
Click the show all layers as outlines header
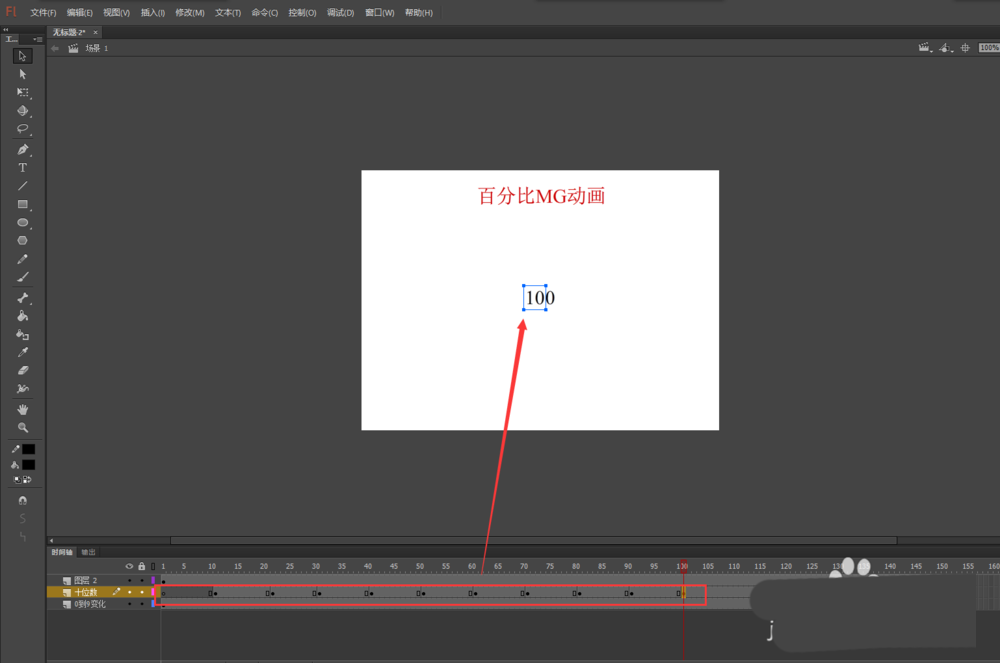[x=153, y=566]
